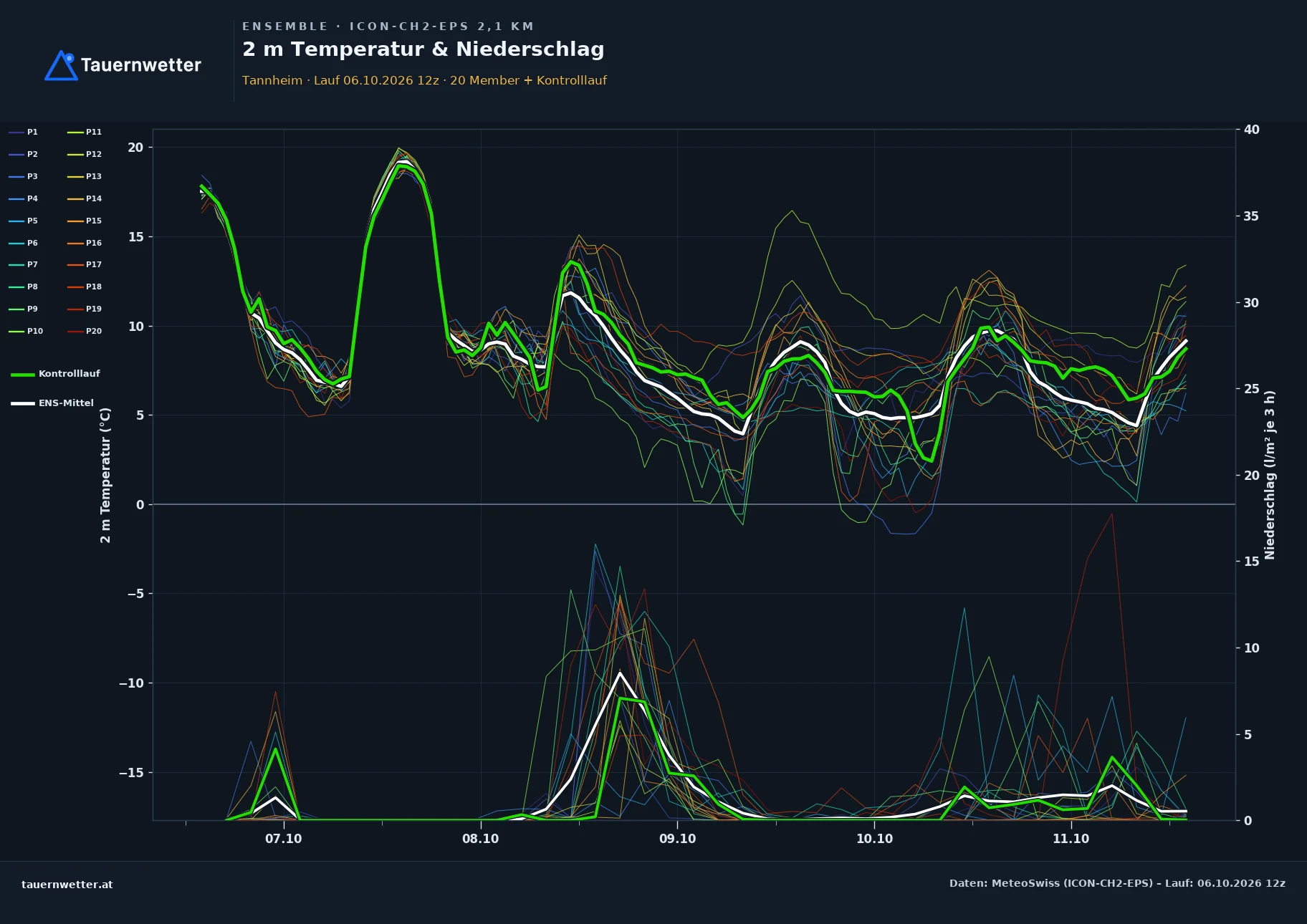Screen dimensions: 1307x924
Task: Select the P5 legend entry
Action: (23, 221)
